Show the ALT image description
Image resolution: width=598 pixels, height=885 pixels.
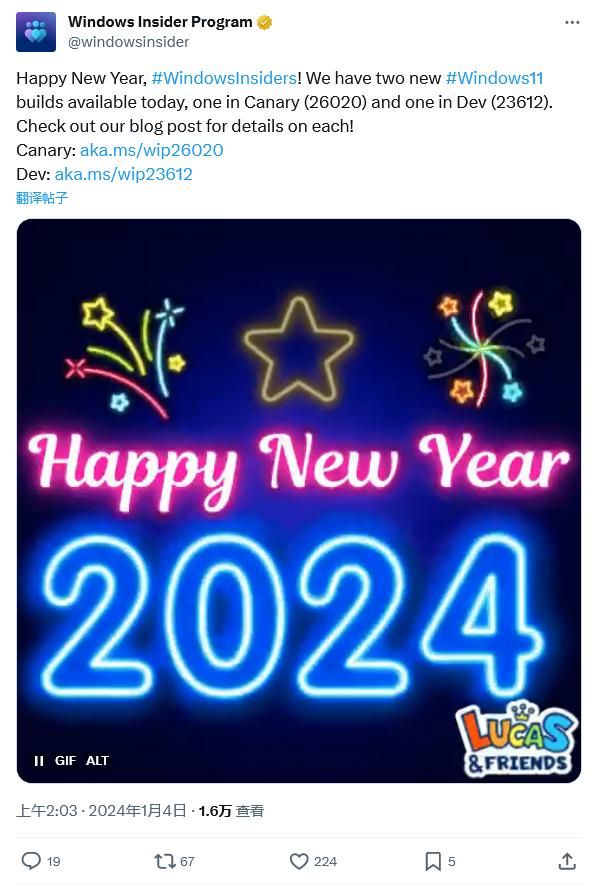[97, 761]
